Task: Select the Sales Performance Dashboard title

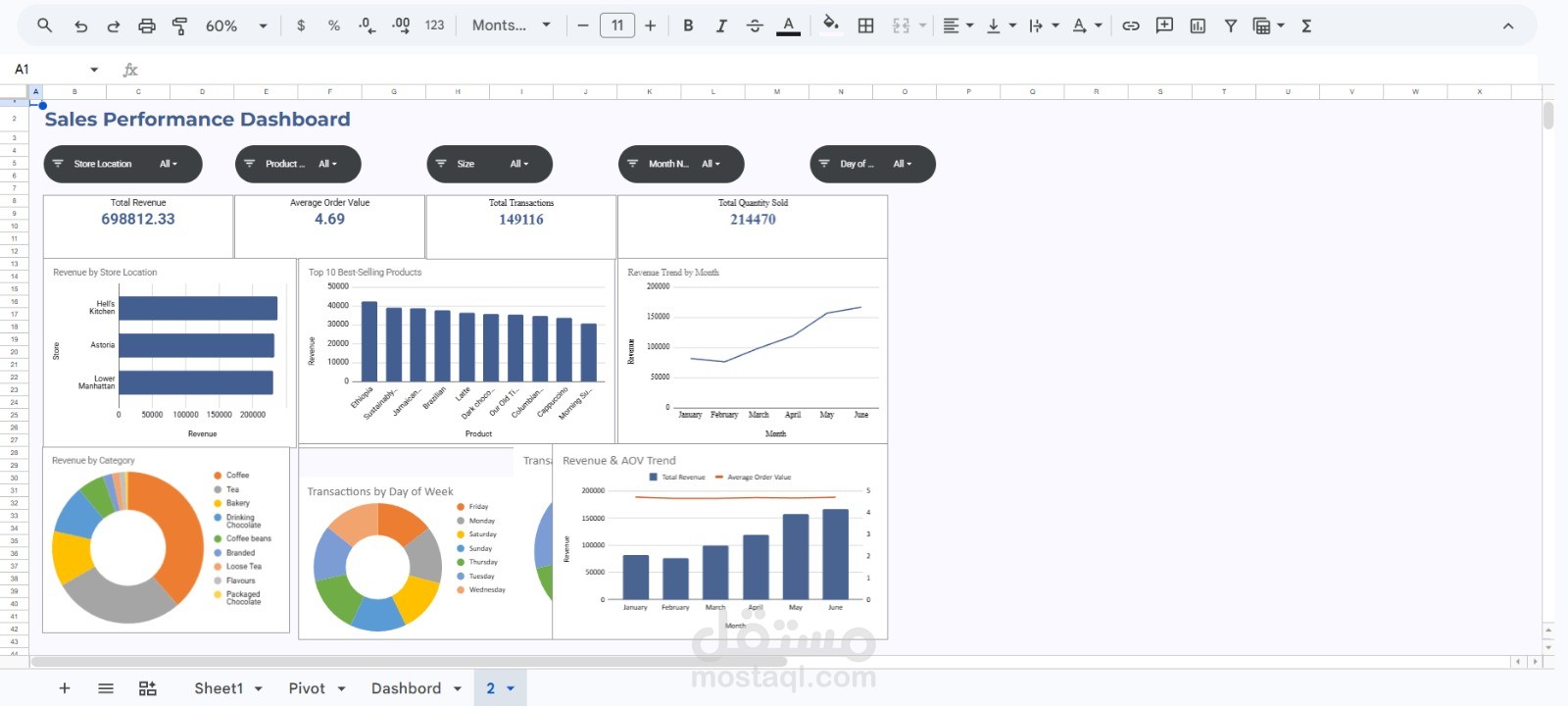Action: pos(197,120)
